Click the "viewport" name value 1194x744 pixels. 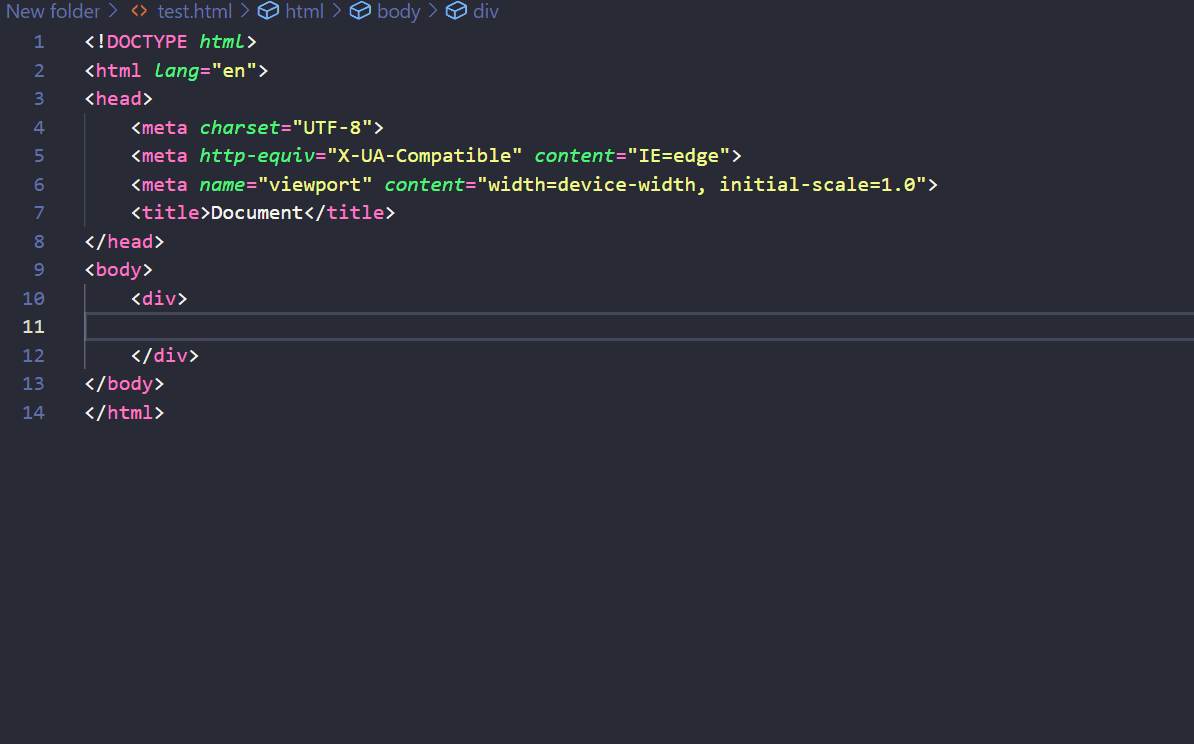click(x=314, y=184)
